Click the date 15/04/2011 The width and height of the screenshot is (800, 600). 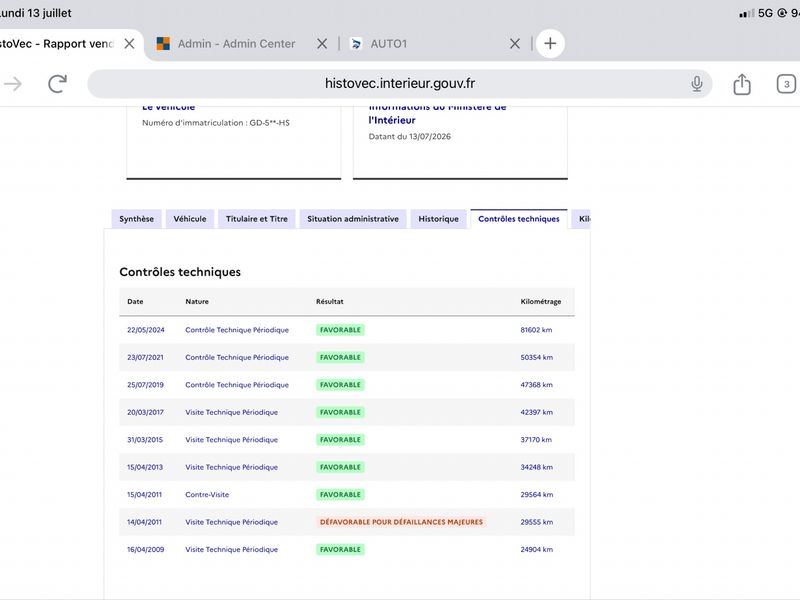click(144, 494)
